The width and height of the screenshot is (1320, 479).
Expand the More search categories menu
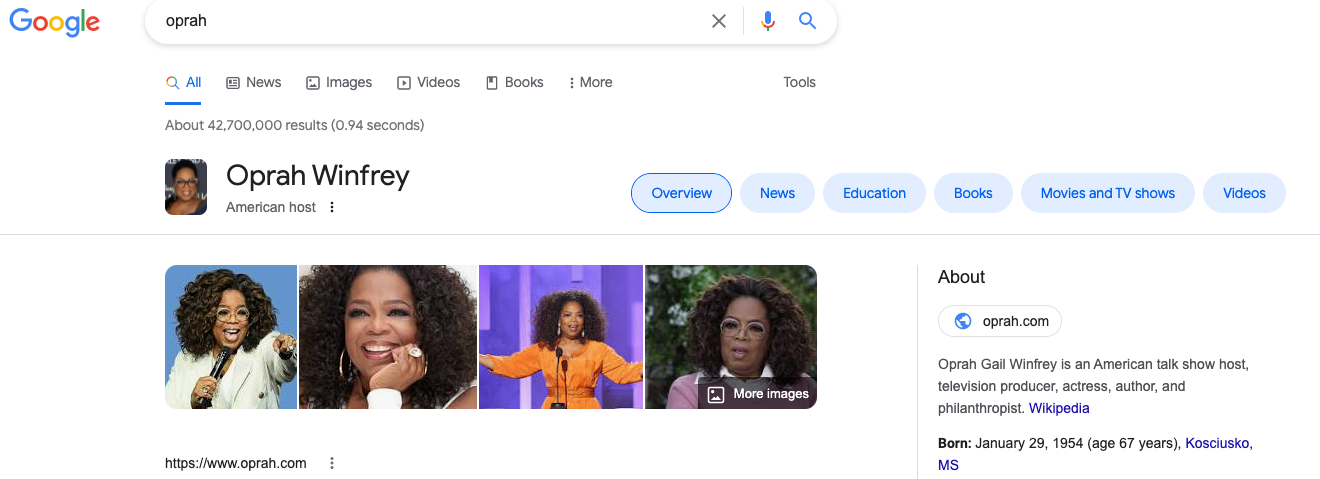(x=590, y=83)
